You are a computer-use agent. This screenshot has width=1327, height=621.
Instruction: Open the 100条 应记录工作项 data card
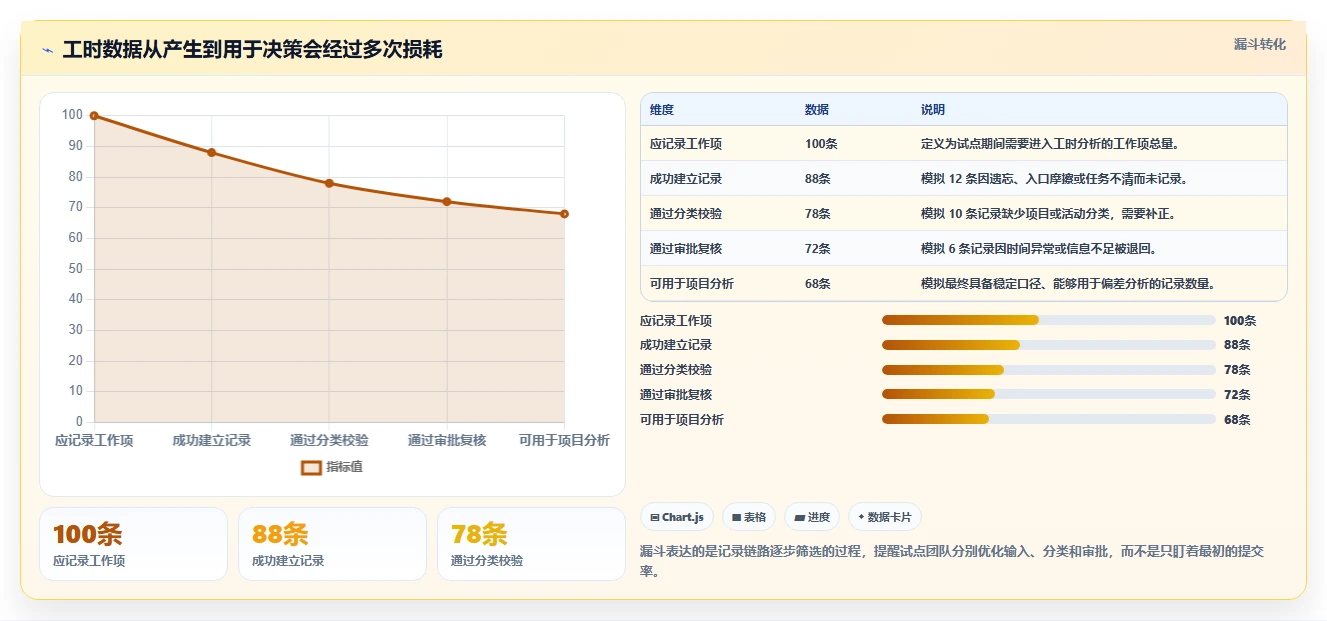(x=133, y=544)
